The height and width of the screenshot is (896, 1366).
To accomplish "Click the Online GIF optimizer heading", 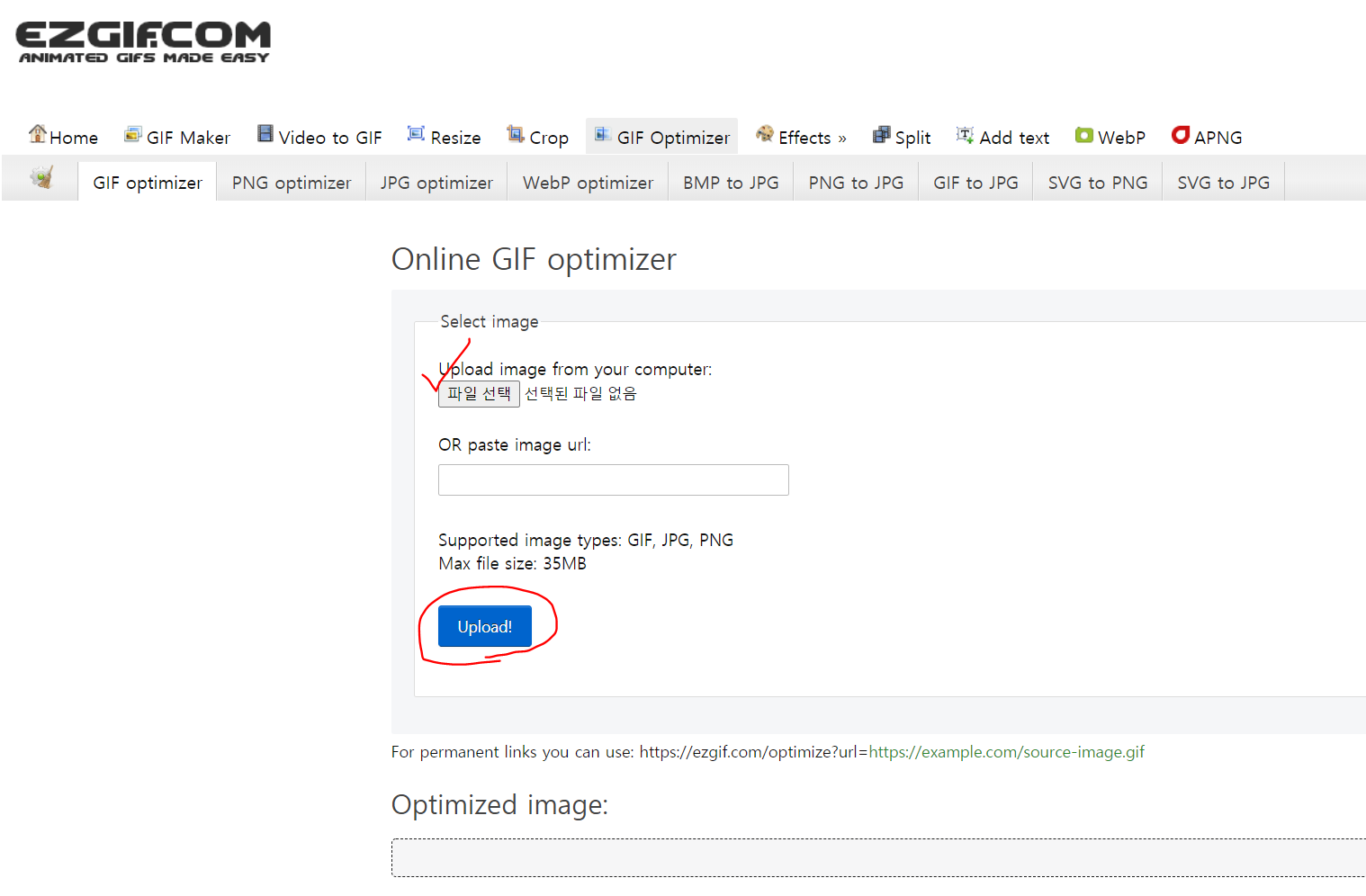I will coord(534,259).
